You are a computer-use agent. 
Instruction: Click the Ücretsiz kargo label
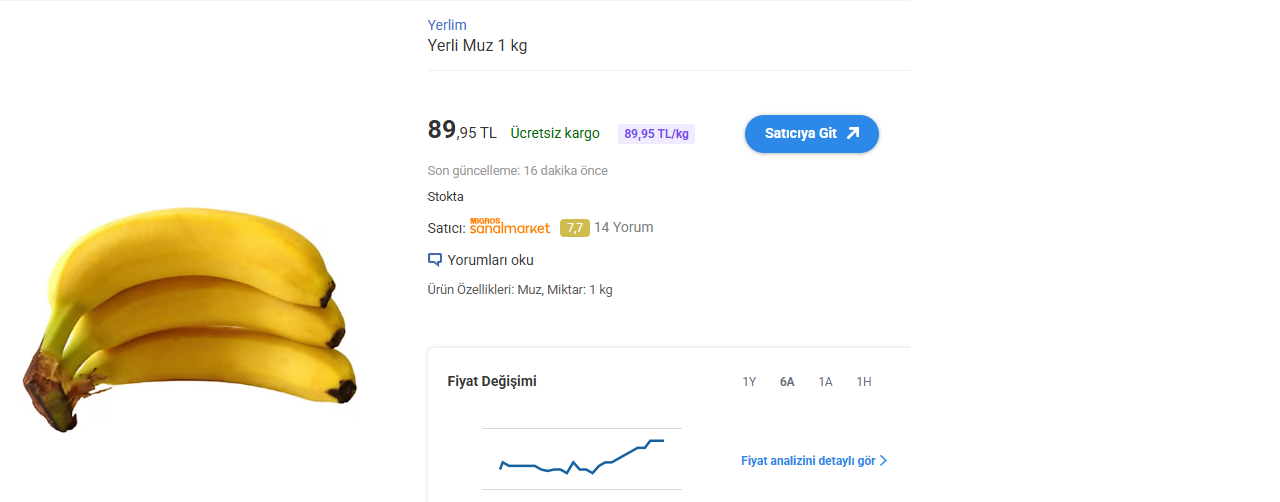tap(555, 133)
